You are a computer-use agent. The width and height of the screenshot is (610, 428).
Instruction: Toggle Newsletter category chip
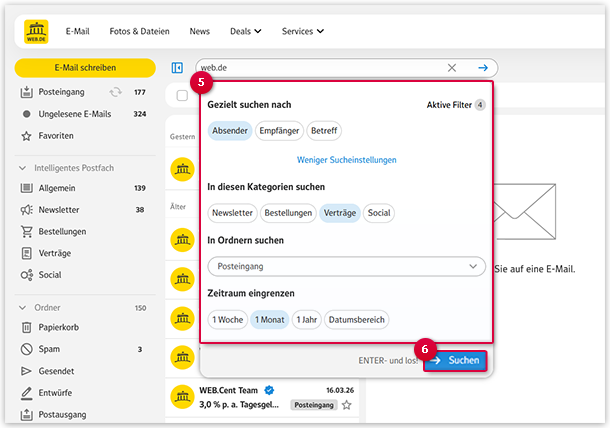click(232, 213)
